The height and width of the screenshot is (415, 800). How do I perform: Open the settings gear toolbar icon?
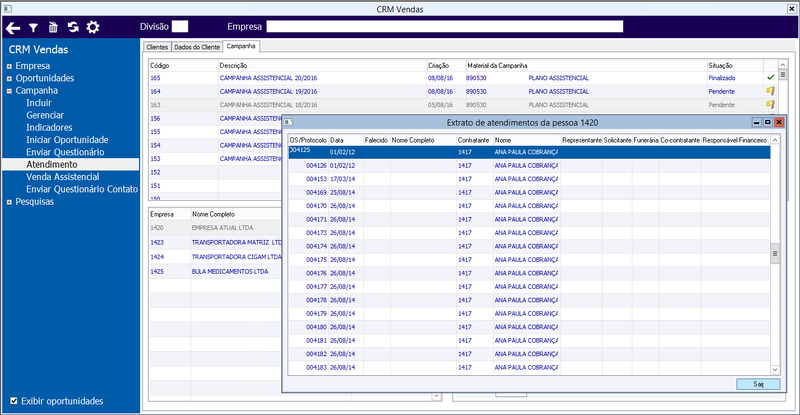tap(93, 27)
